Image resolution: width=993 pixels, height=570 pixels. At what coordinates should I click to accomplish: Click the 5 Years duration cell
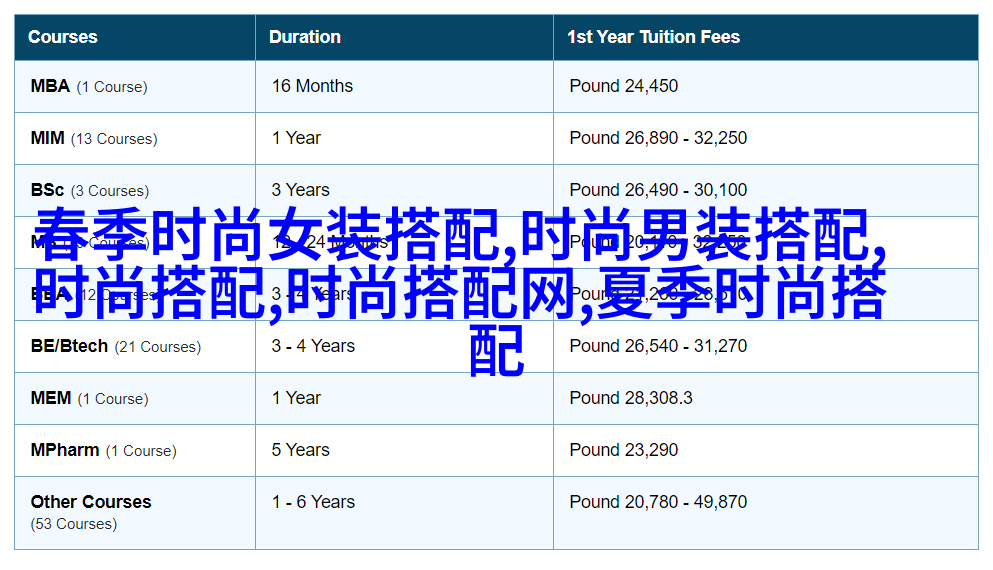(x=300, y=450)
